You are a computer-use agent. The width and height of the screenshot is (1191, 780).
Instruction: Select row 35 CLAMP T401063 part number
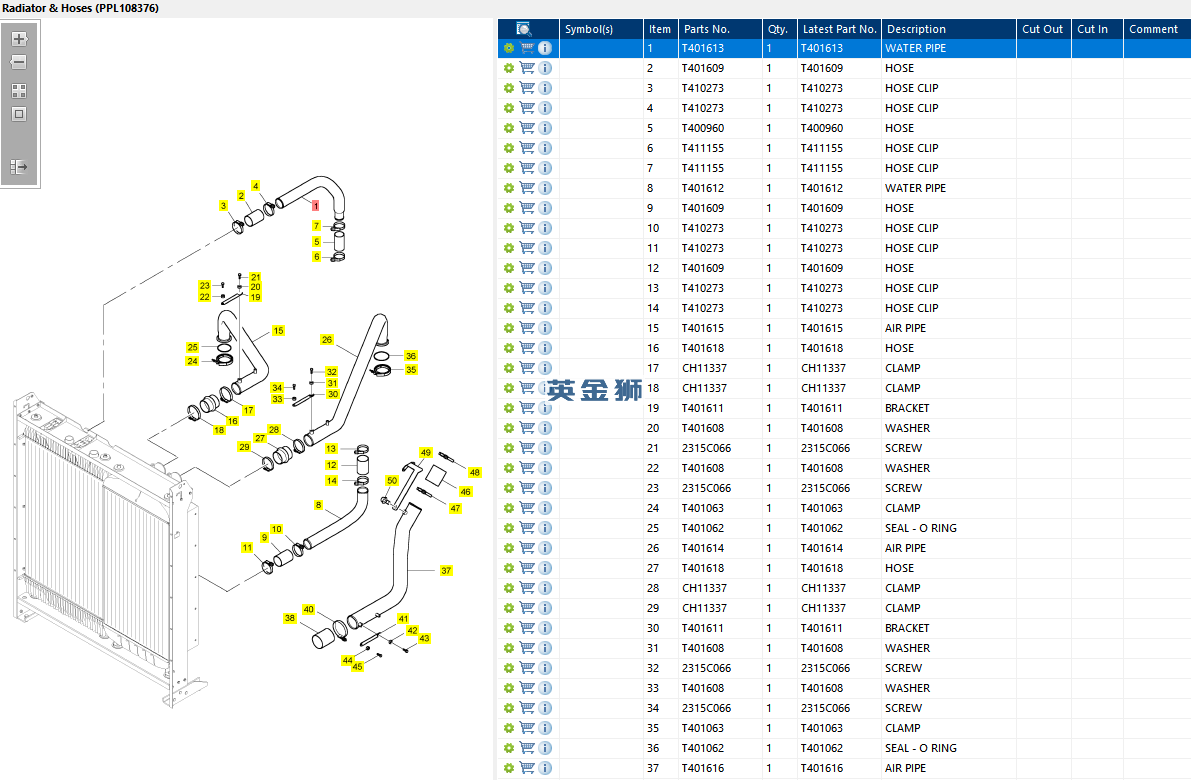pyautogui.click(x=703, y=728)
